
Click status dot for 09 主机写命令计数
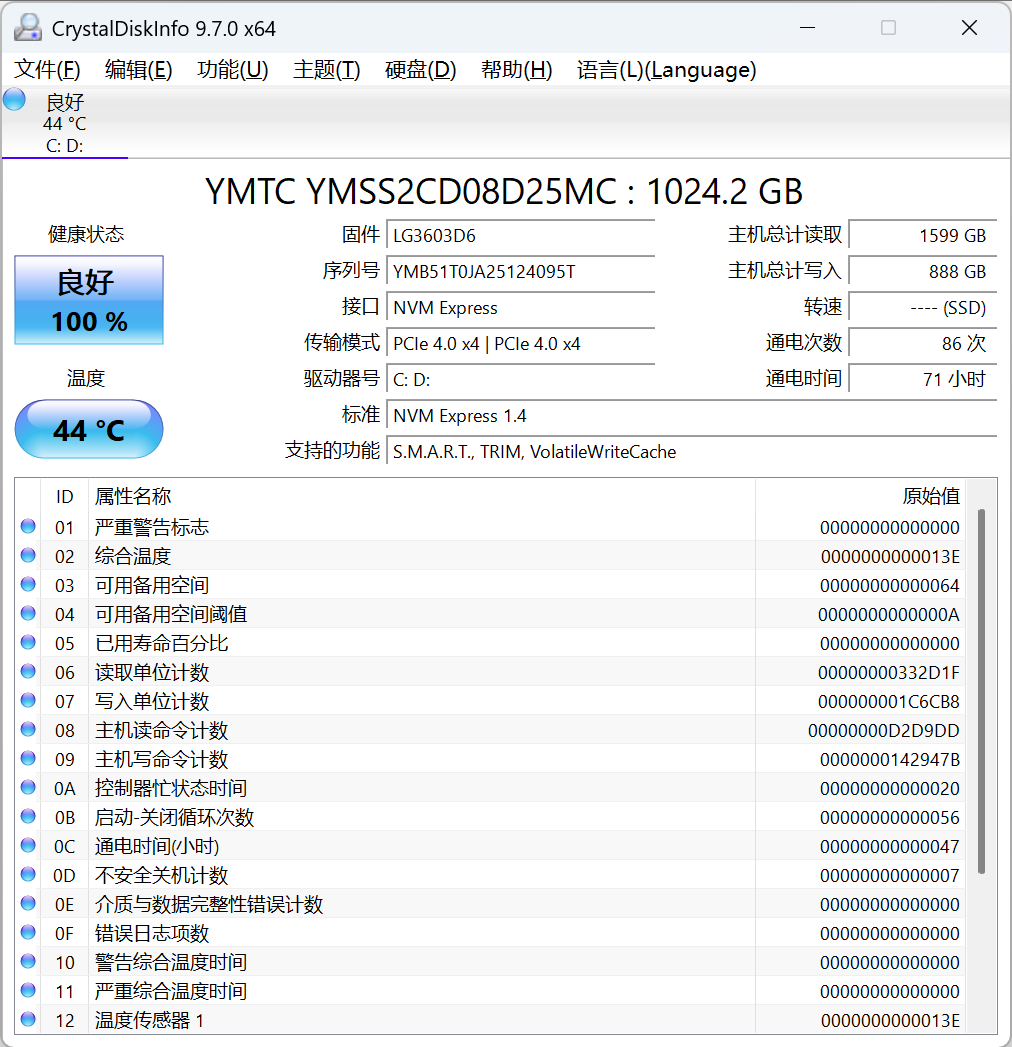pyautogui.click(x=28, y=758)
